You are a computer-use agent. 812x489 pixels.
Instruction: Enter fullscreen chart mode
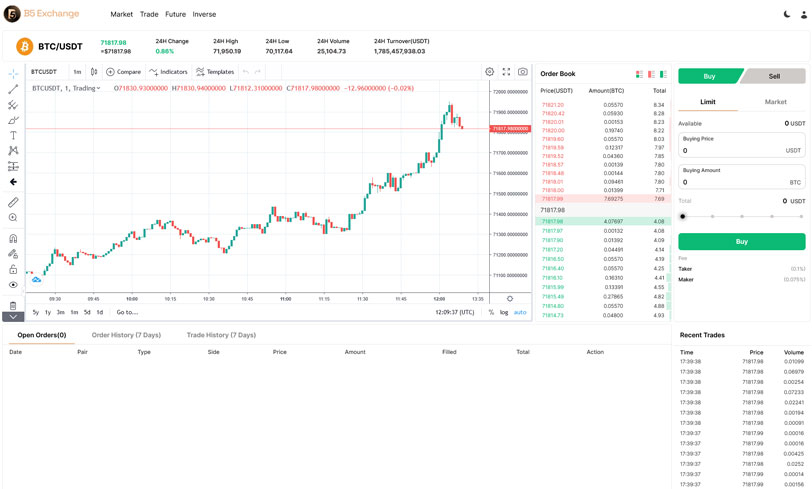[506, 72]
